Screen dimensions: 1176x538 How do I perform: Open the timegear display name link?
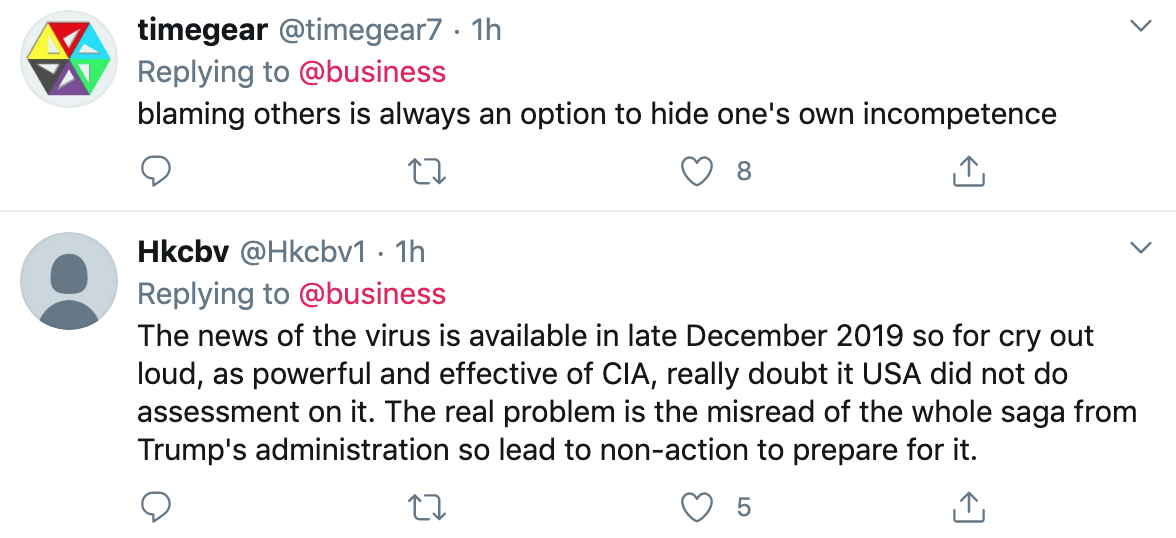tap(202, 30)
